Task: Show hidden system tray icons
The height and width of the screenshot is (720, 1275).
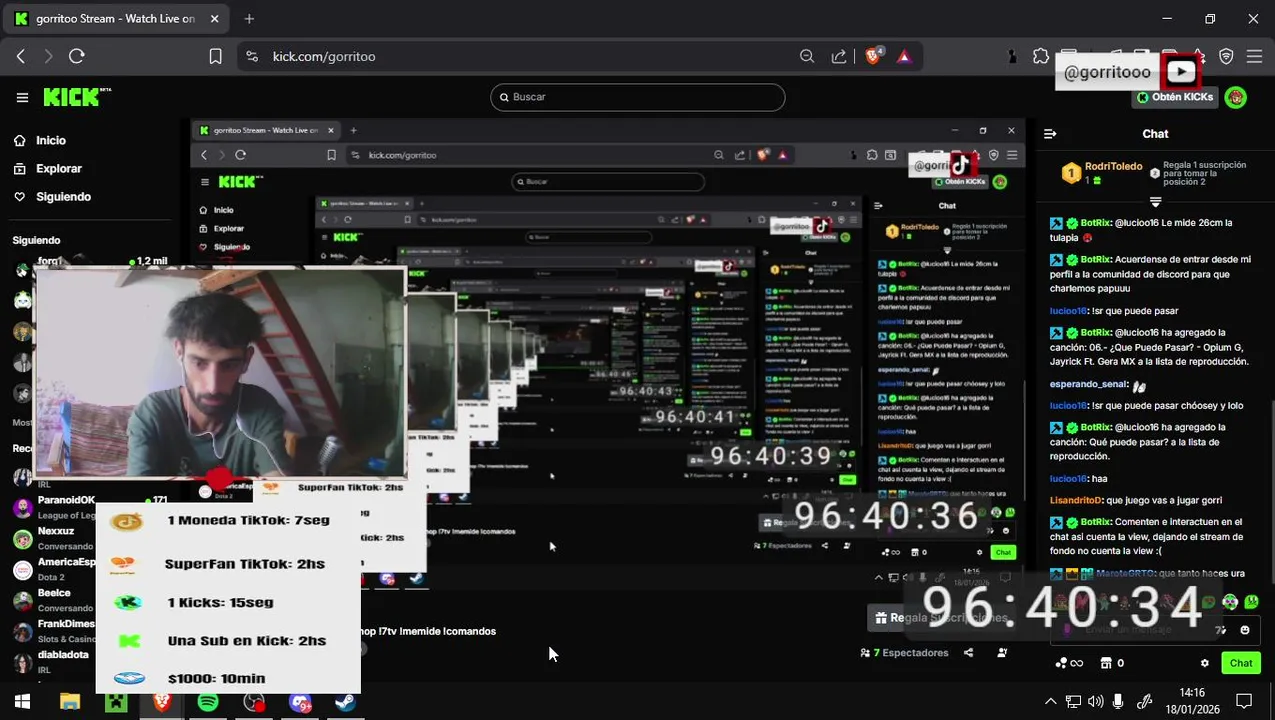Action: (1050, 702)
